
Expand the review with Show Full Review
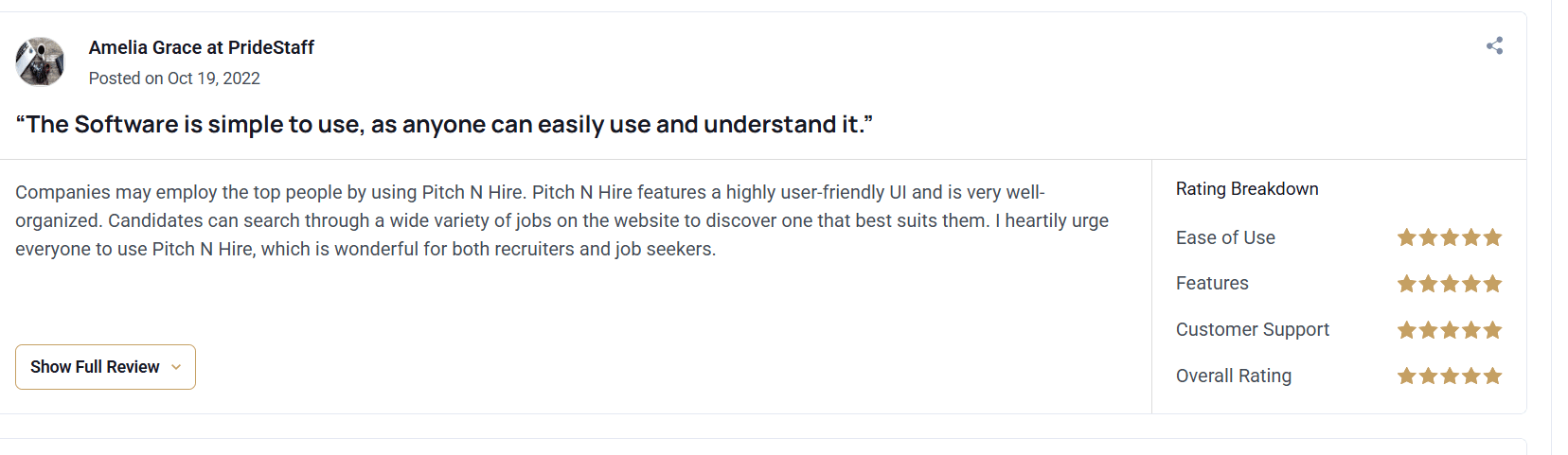(x=105, y=367)
